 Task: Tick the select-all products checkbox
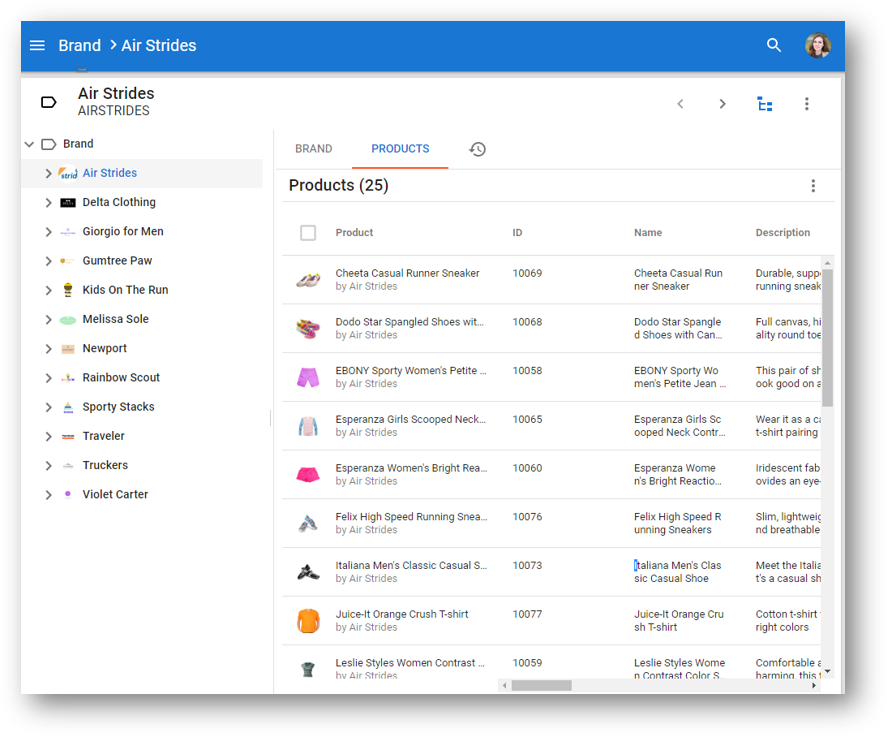click(308, 233)
